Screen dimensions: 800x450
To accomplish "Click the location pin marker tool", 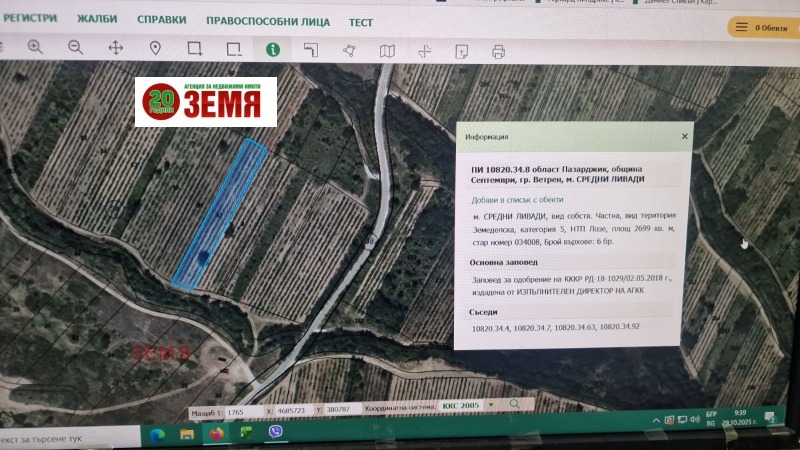I will 155,48.
